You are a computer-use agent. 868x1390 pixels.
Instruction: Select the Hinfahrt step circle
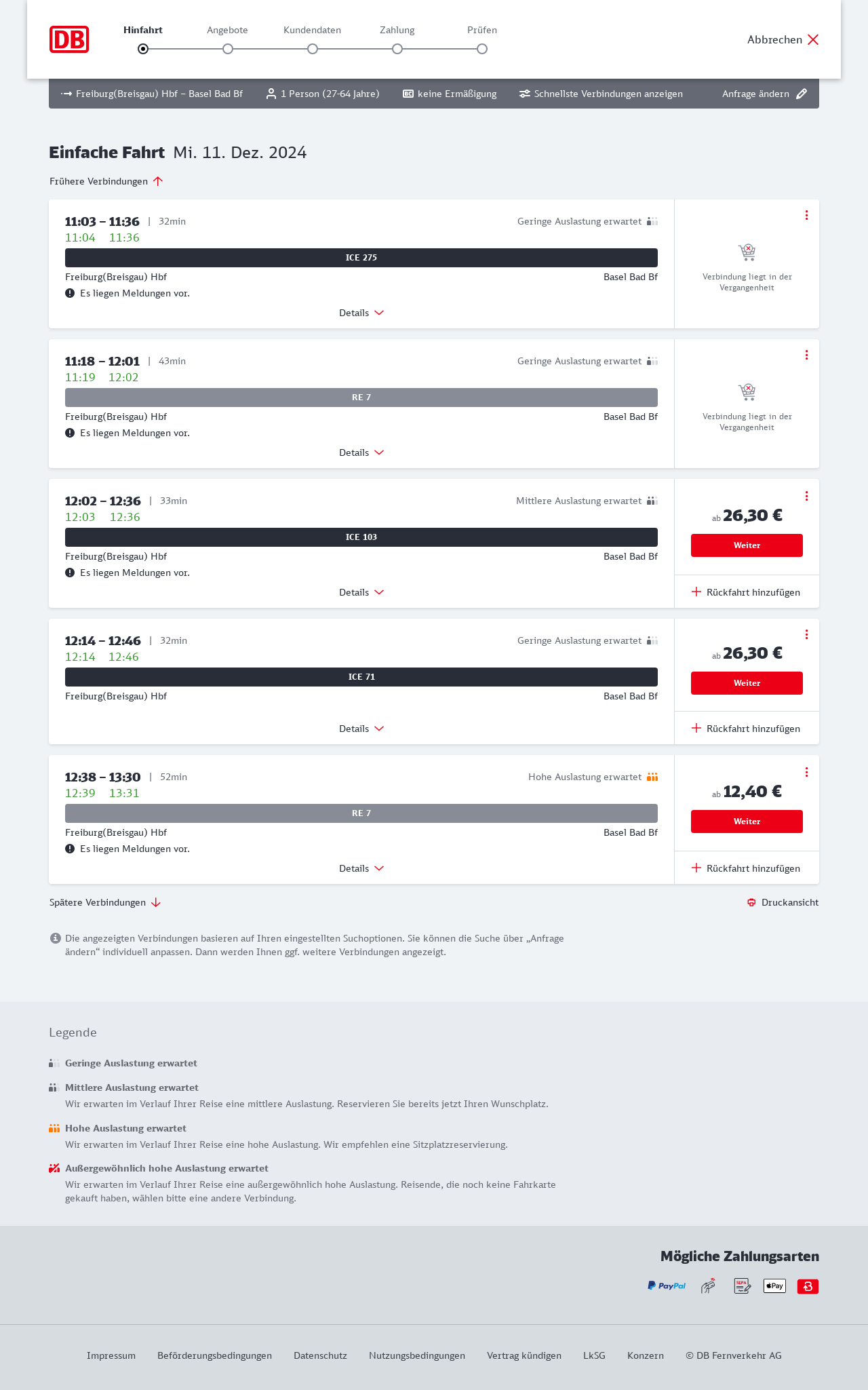coord(143,49)
